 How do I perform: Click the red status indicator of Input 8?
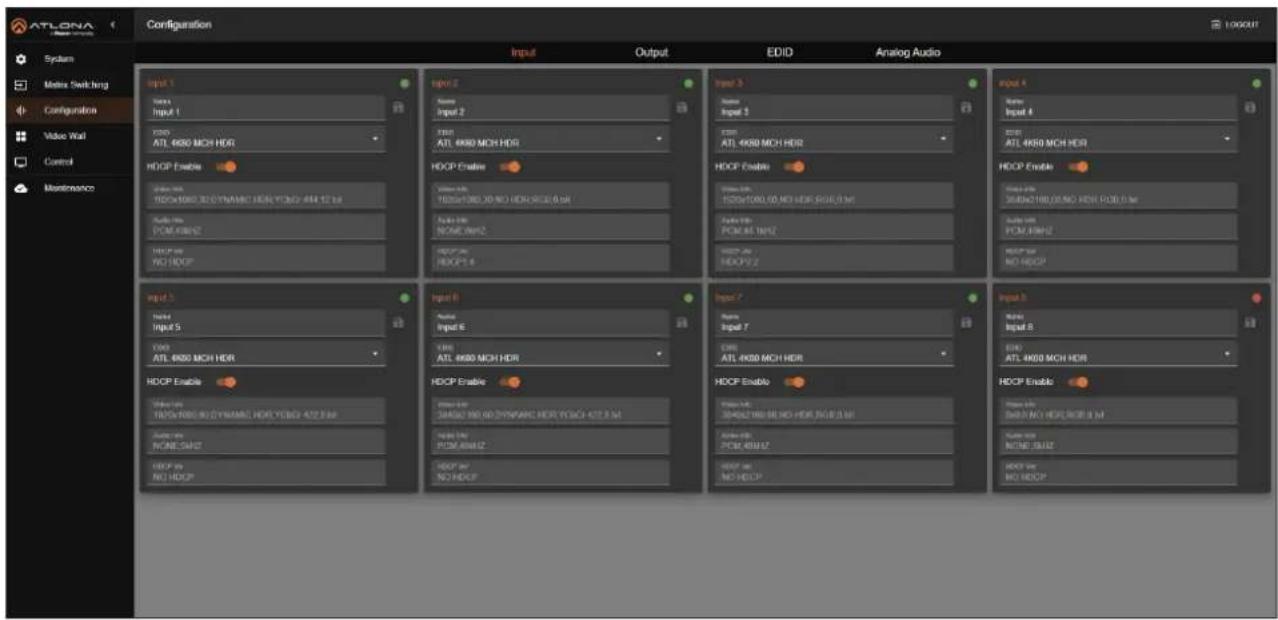coord(1256,298)
